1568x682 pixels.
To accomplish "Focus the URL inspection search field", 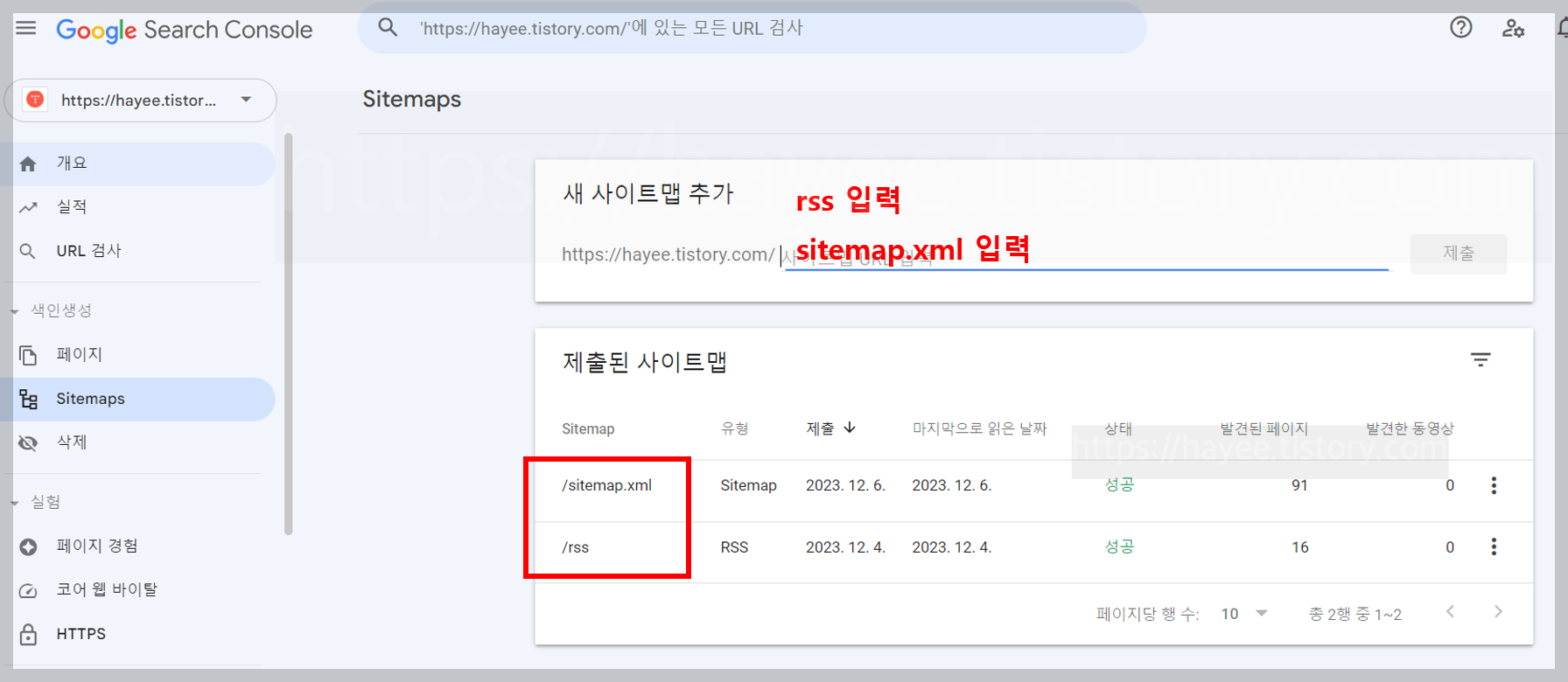I will pos(752,28).
